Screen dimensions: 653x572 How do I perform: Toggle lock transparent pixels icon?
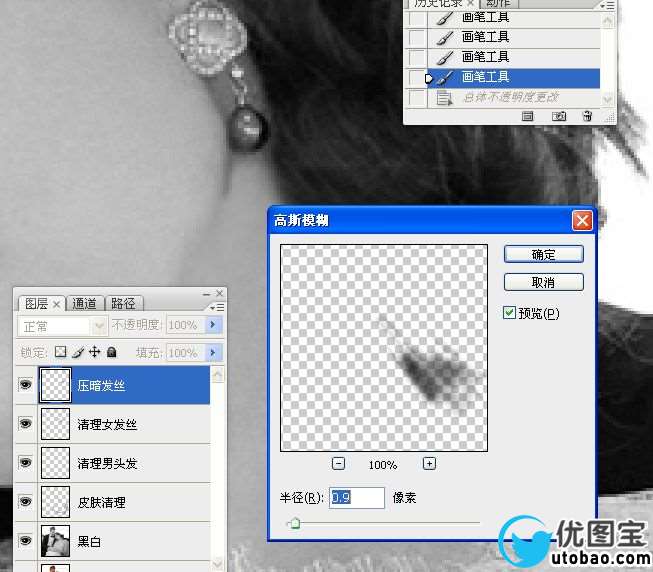coord(61,352)
